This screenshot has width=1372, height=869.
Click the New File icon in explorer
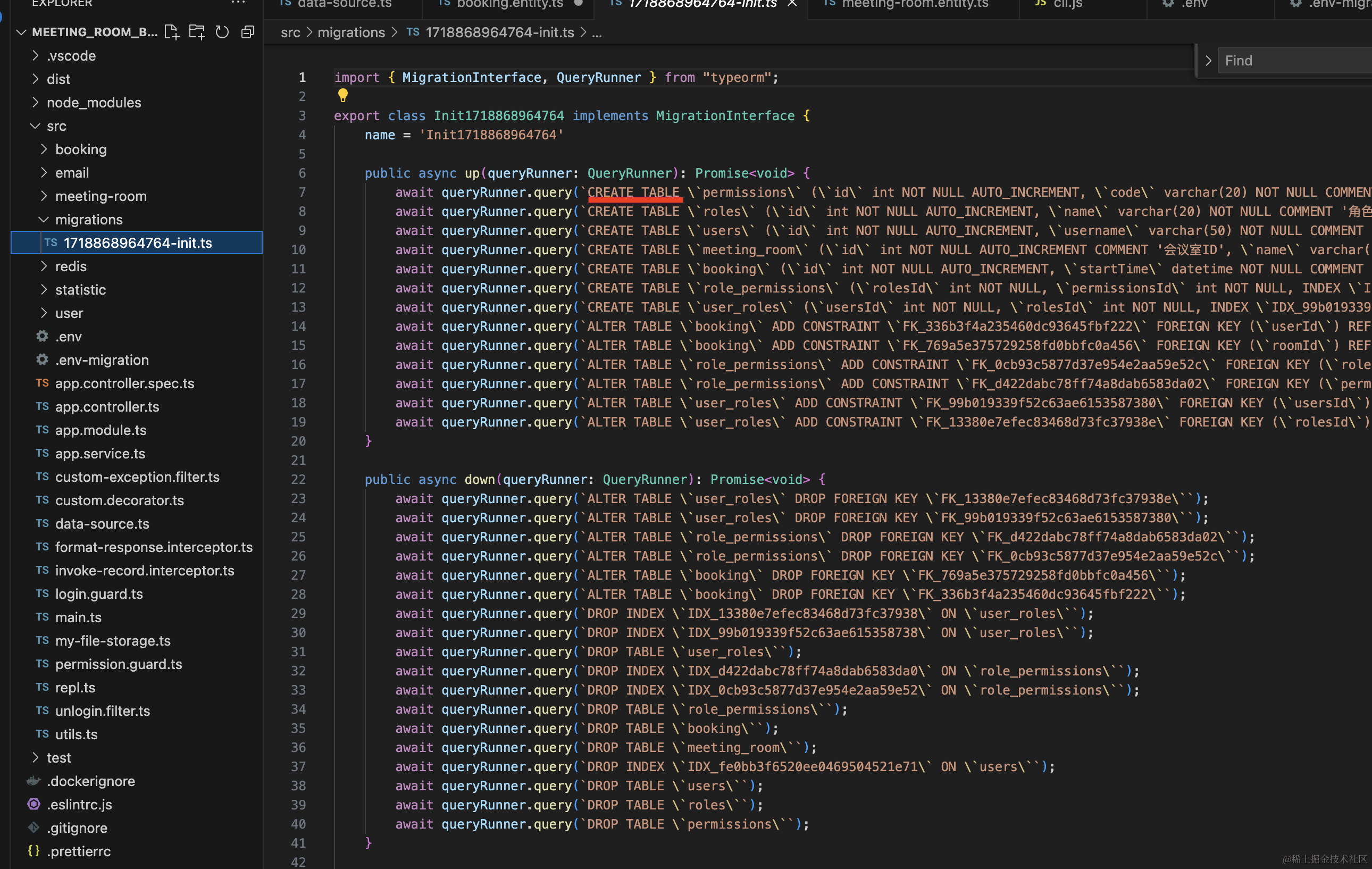[x=171, y=32]
